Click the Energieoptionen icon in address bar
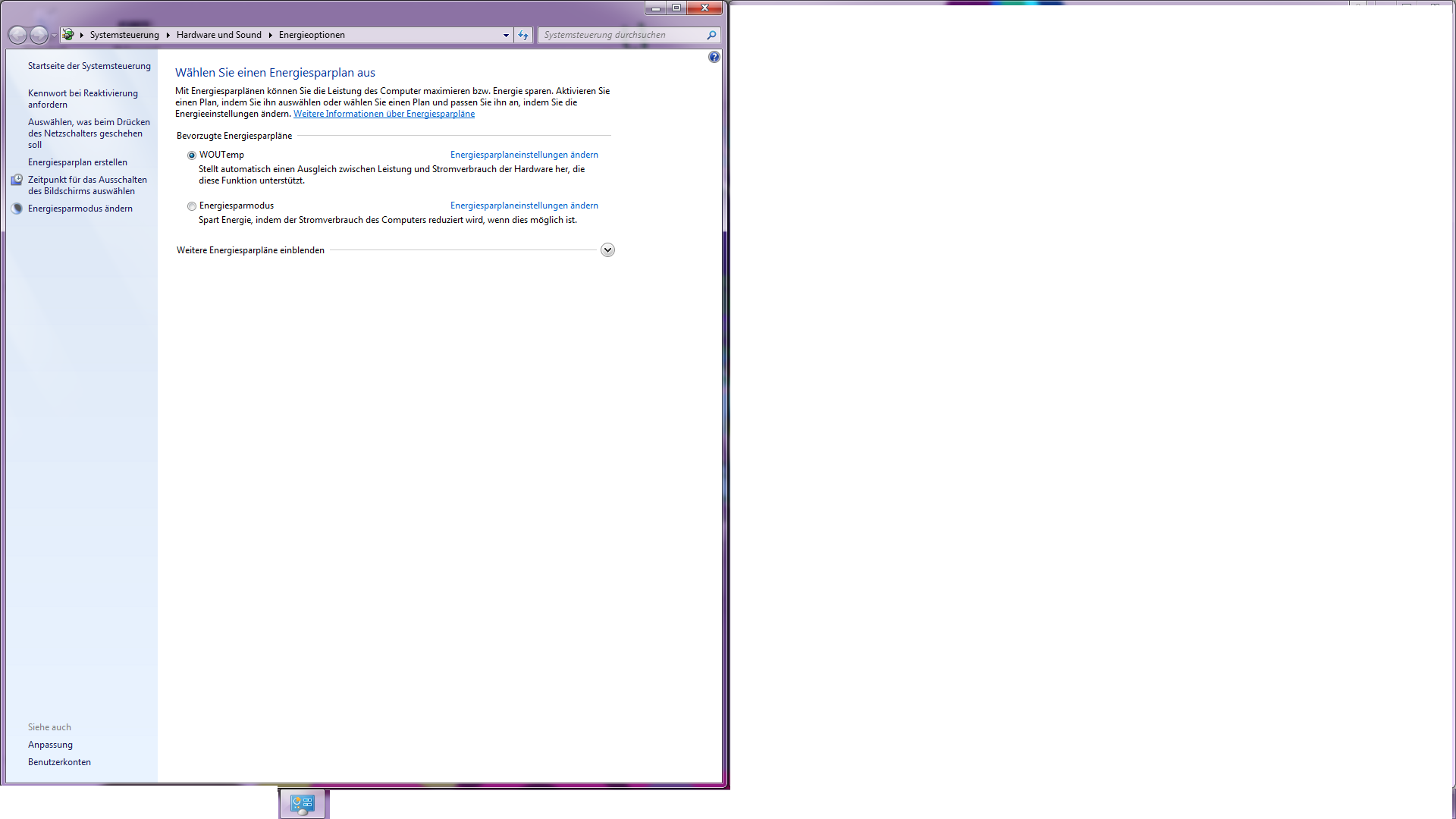 (x=68, y=35)
